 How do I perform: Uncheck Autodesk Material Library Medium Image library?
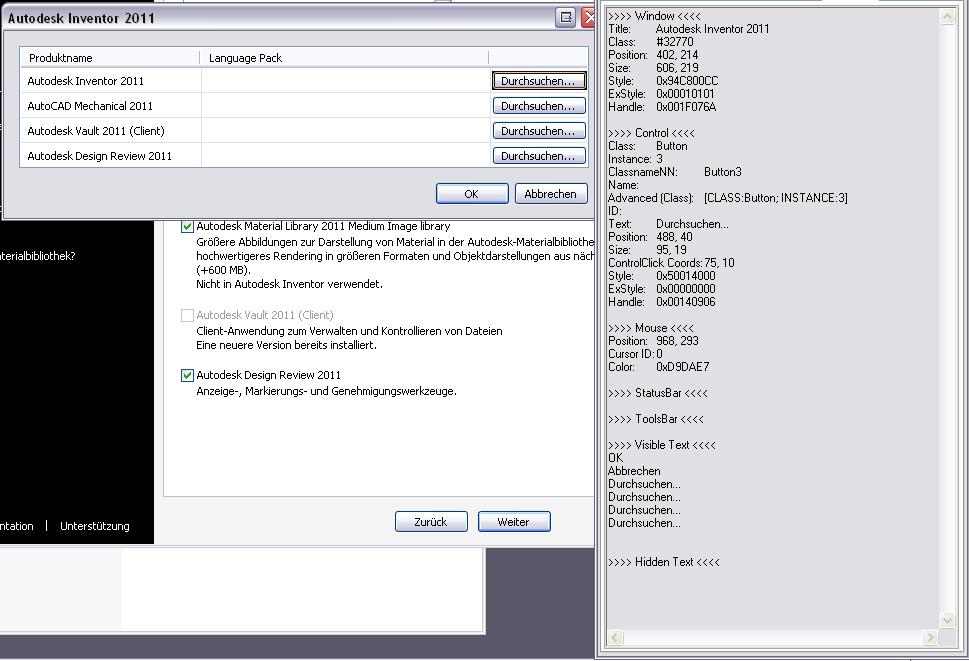pos(187,227)
